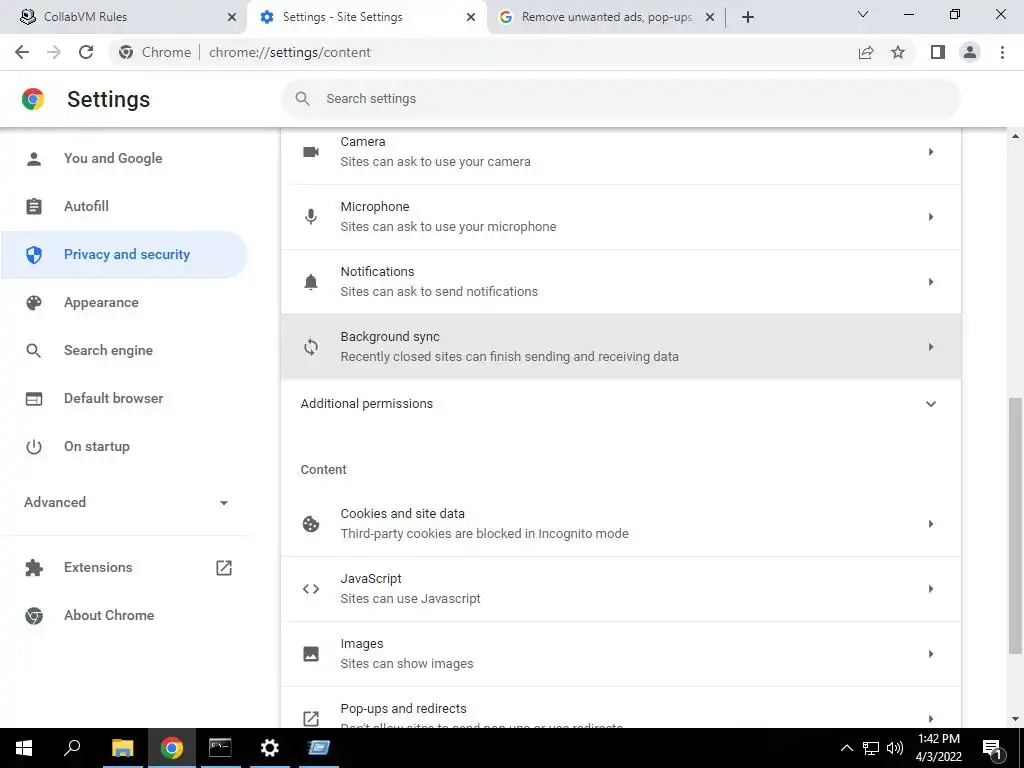Open taskbar search magnifier
The image size is (1024, 768).
click(x=72, y=748)
